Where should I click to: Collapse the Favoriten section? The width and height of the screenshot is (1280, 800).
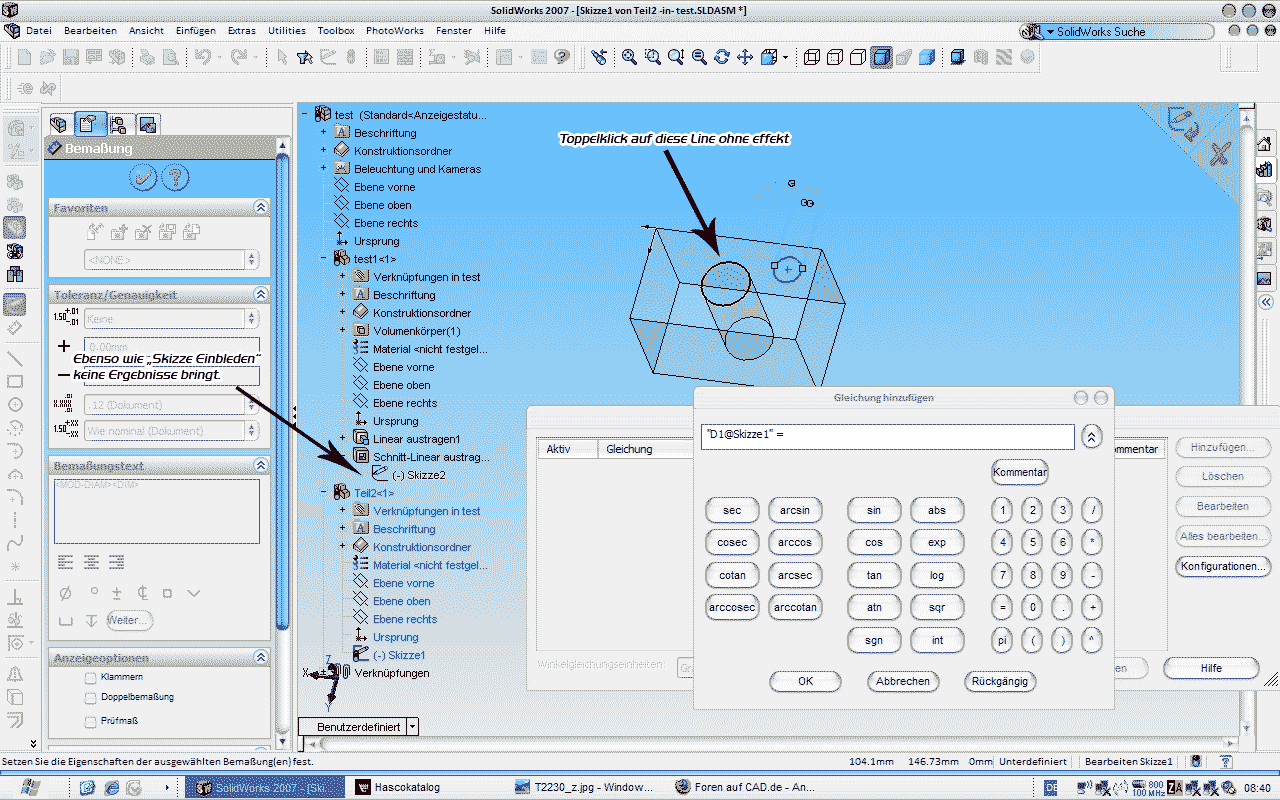261,208
